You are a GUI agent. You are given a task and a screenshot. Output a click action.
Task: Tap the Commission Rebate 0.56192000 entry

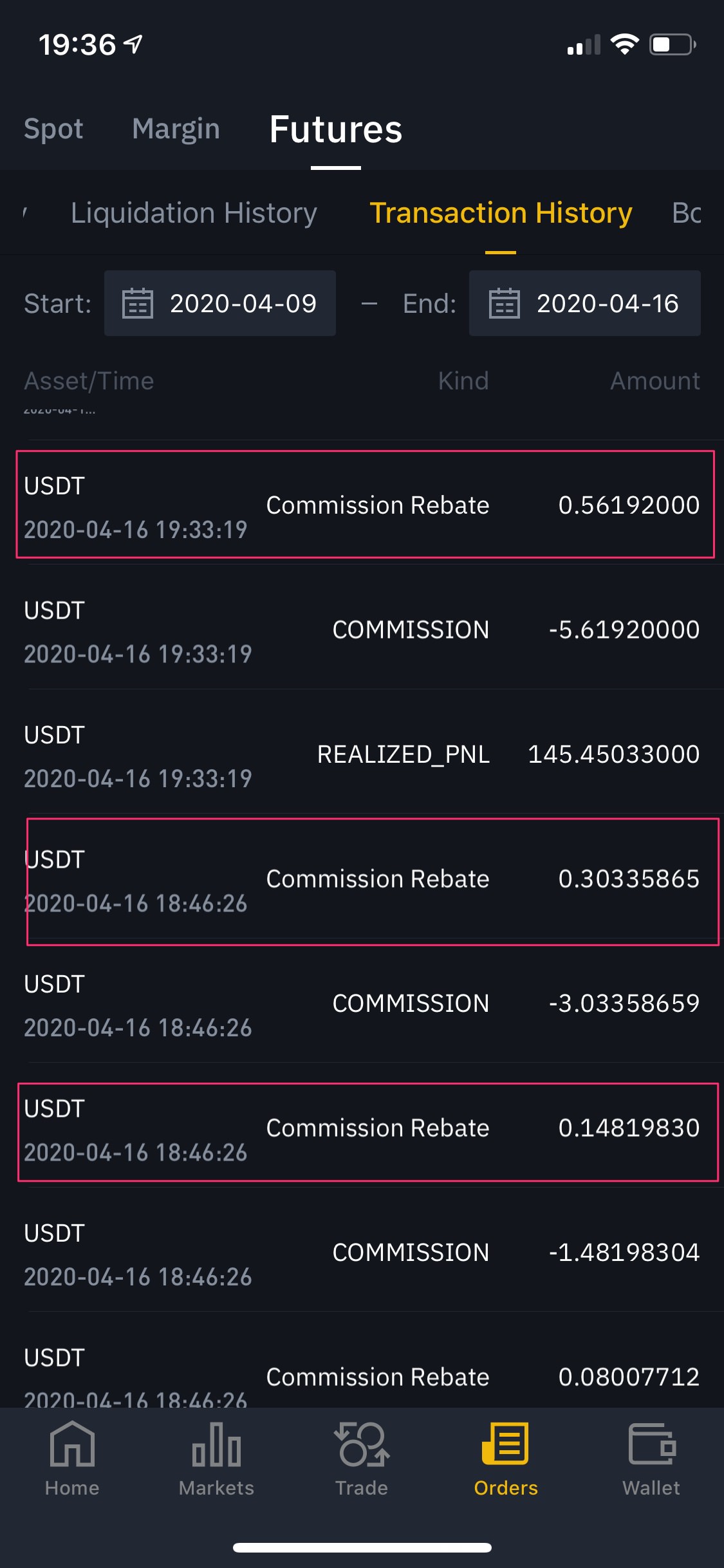[x=364, y=505]
